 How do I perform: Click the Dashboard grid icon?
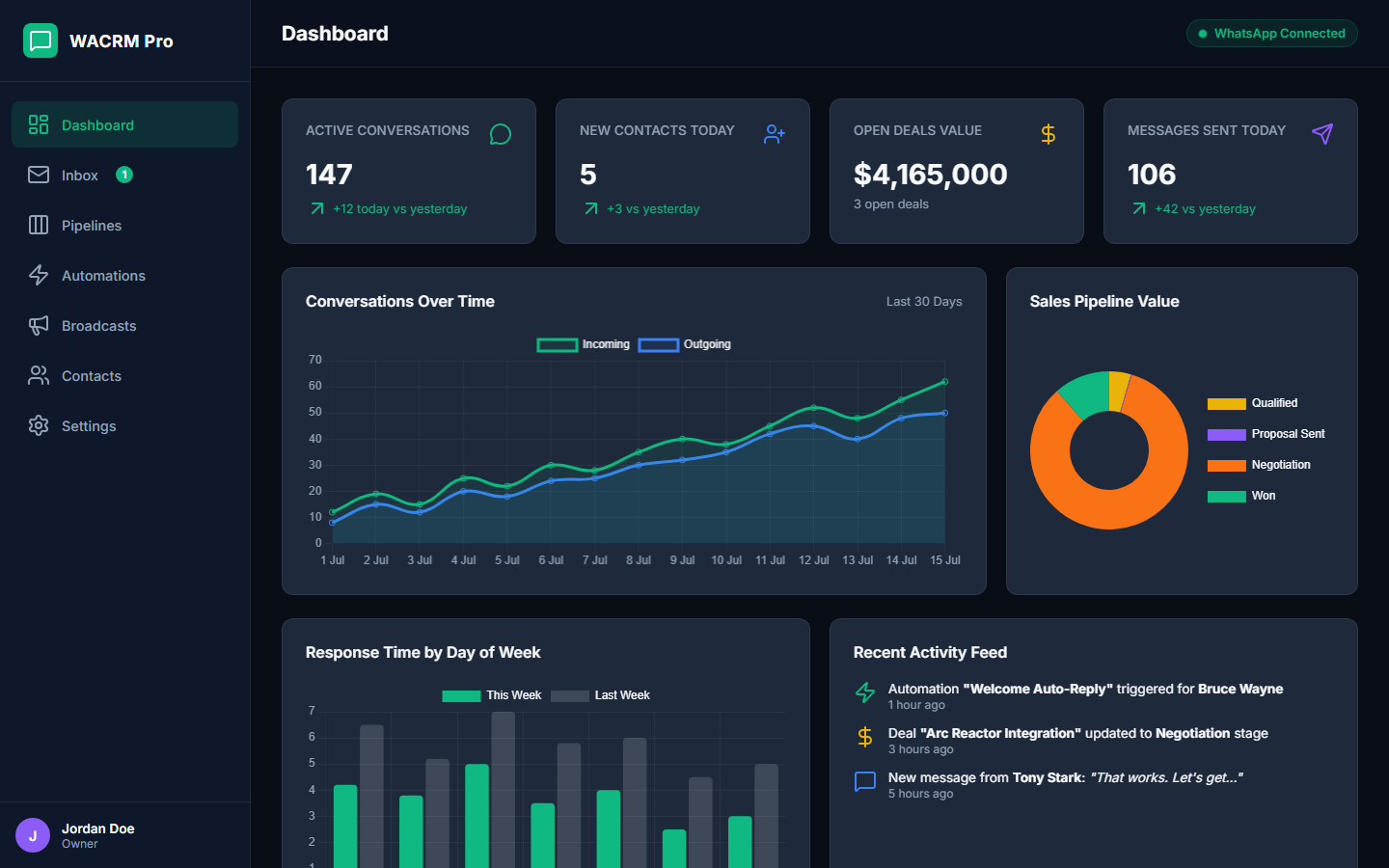[x=39, y=124]
